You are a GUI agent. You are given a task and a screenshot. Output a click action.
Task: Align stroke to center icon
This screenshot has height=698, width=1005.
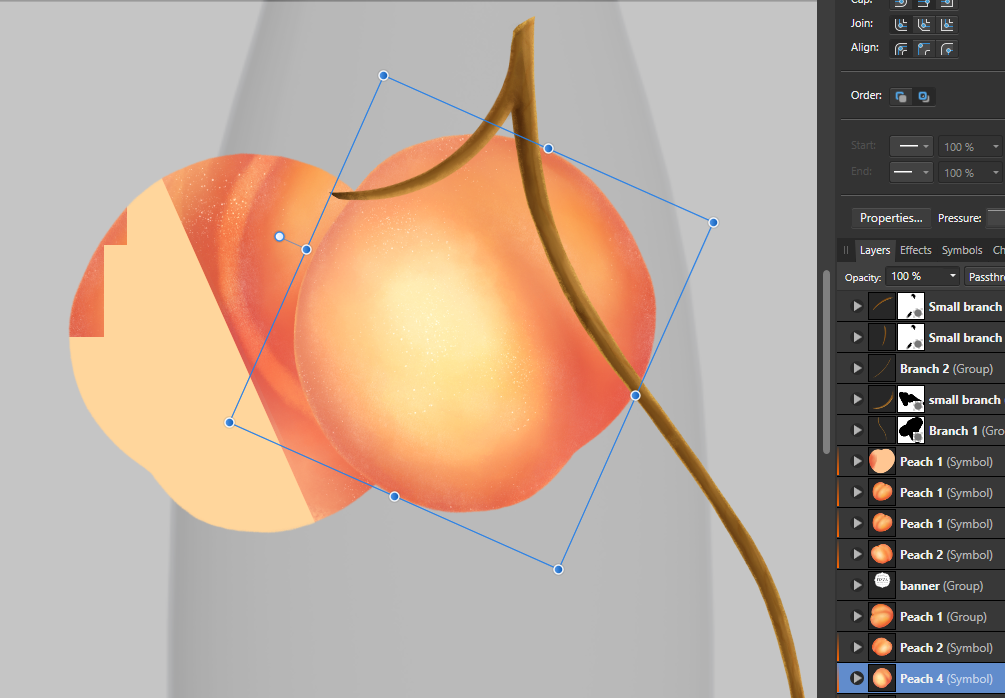(901, 49)
